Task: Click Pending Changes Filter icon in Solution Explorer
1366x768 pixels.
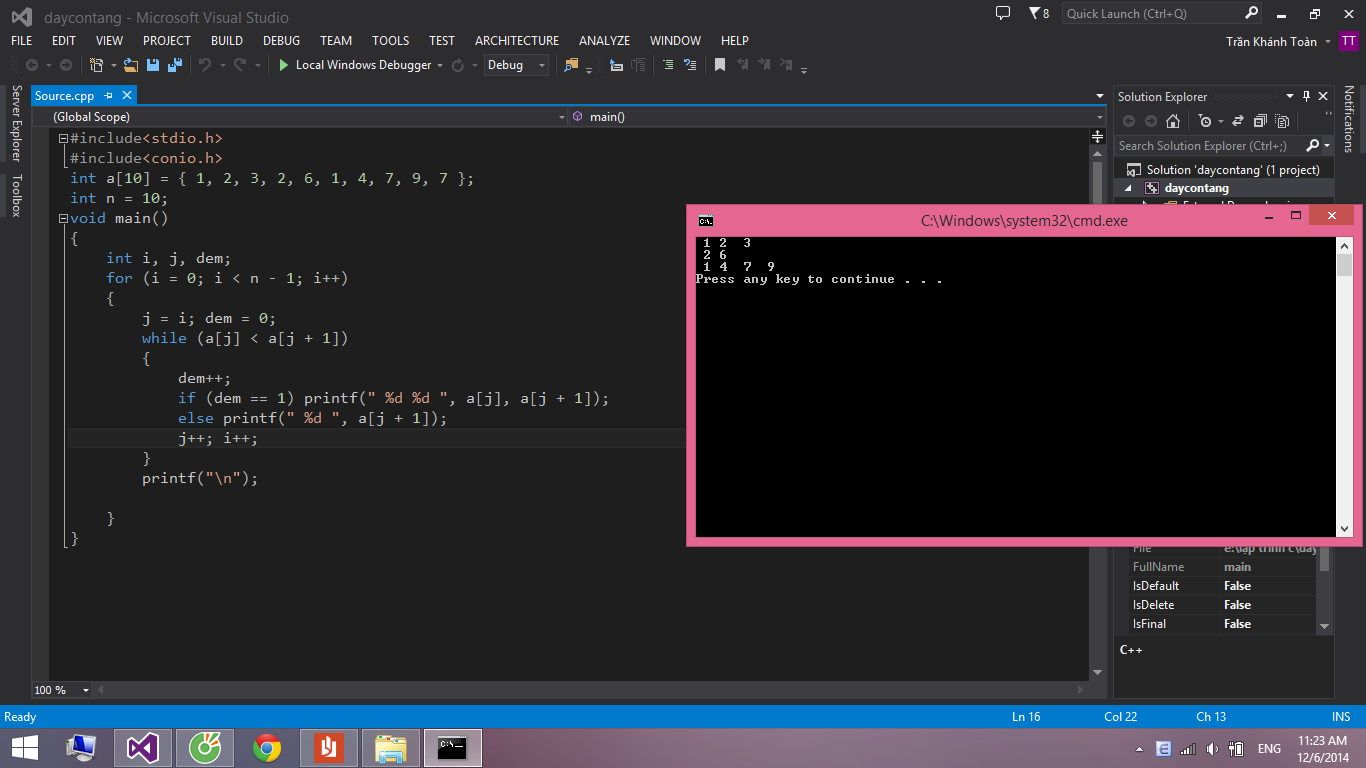Action: coord(1205,121)
